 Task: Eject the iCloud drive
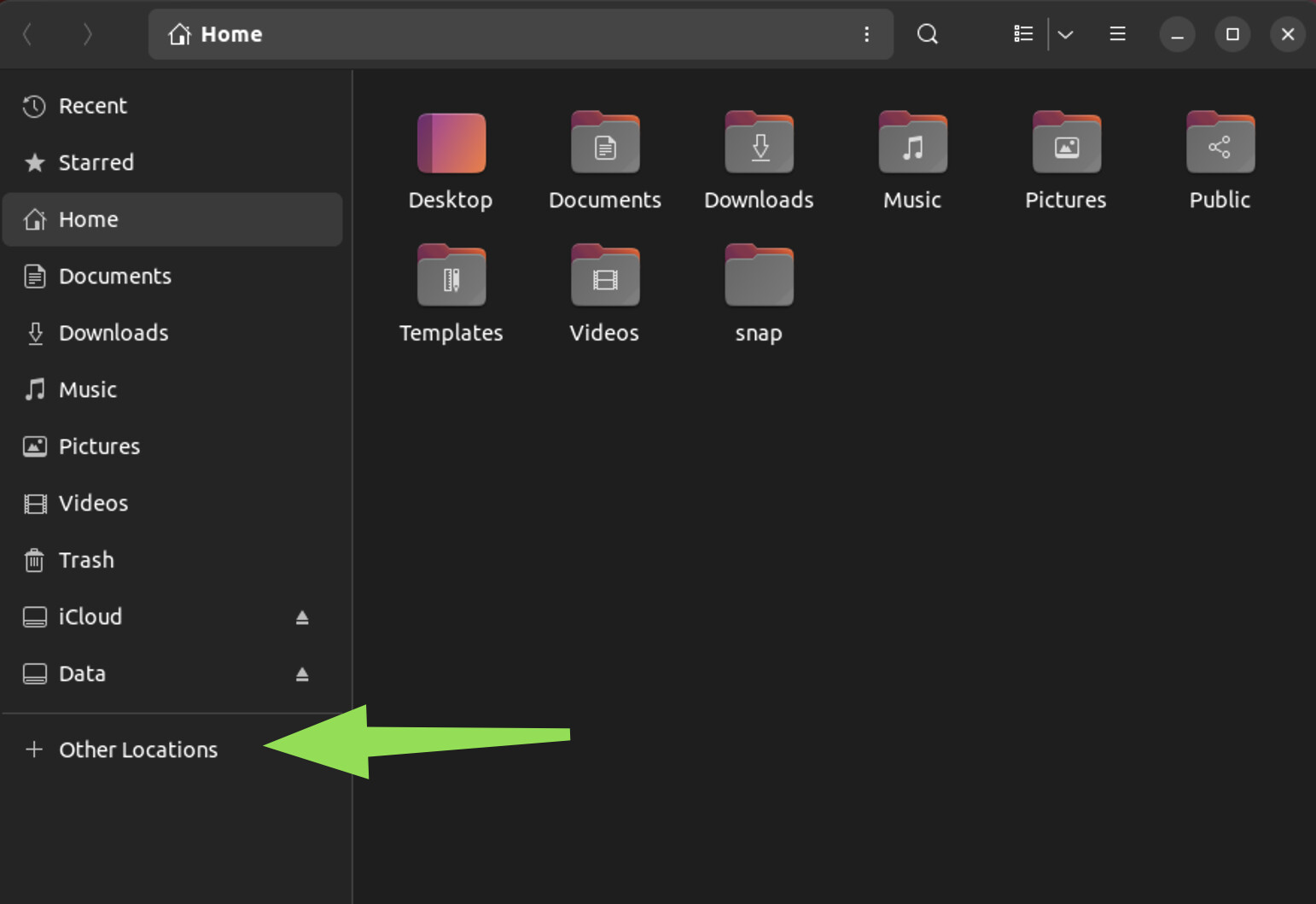pyautogui.click(x=302, y=617)
